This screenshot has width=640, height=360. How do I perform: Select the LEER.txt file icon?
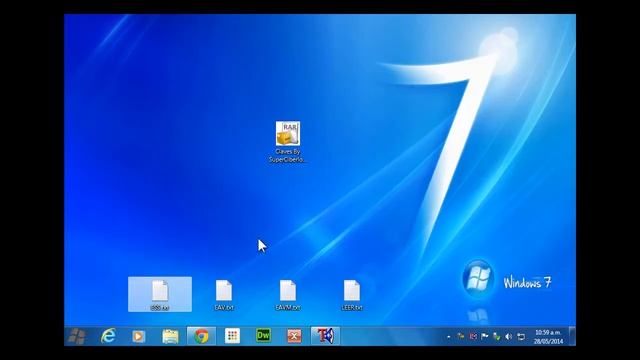click(x=352, y=295)
